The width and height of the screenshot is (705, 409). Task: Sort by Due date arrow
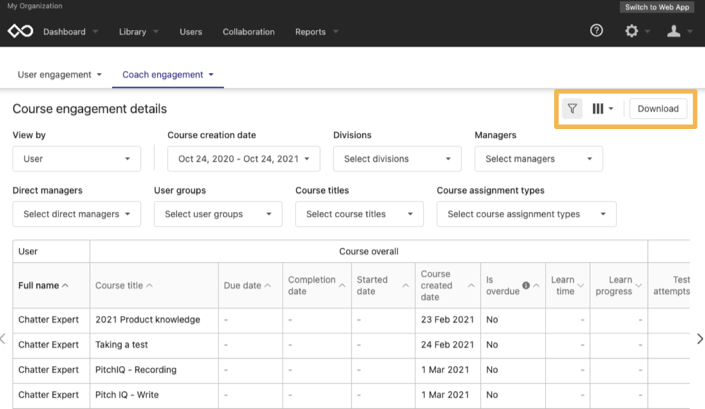click(x=268, y=285)
